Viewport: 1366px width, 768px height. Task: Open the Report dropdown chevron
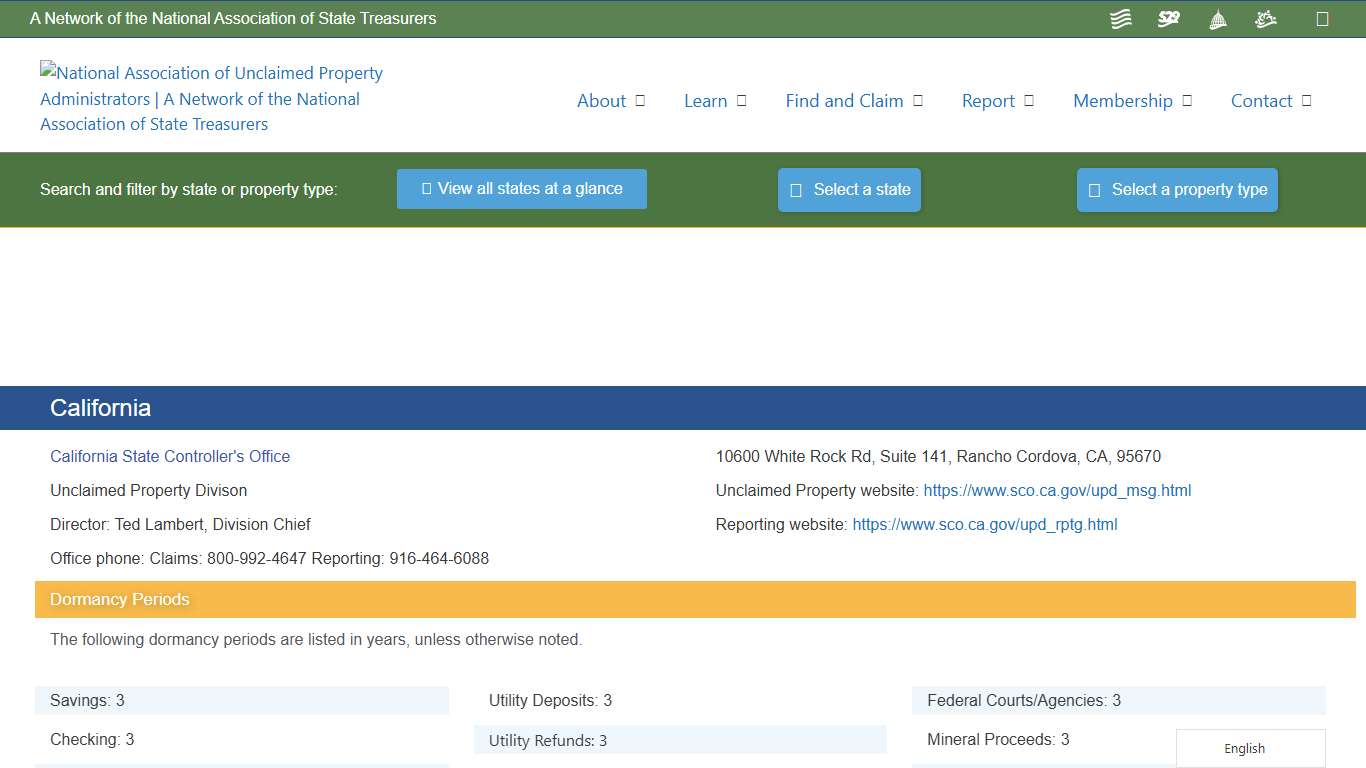pos(1030,101)
